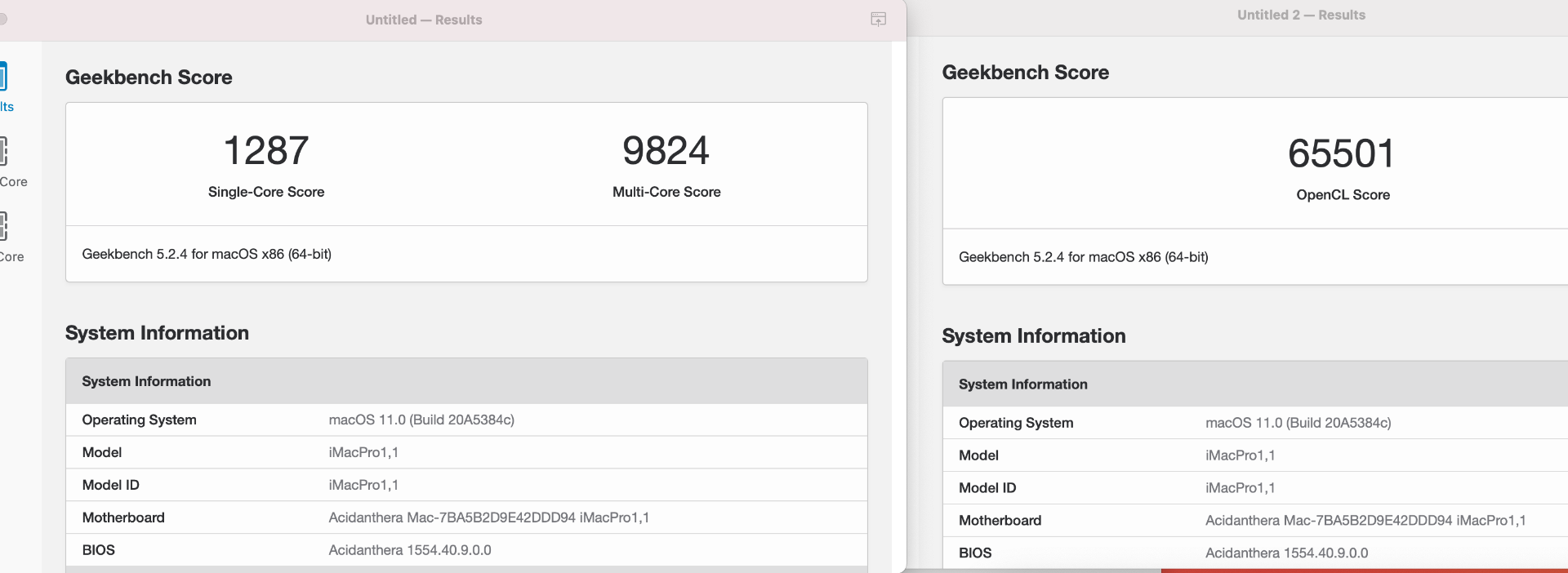Click the 'Motherboard' label in Untitled 2 window

click(x=1000, y=521)
